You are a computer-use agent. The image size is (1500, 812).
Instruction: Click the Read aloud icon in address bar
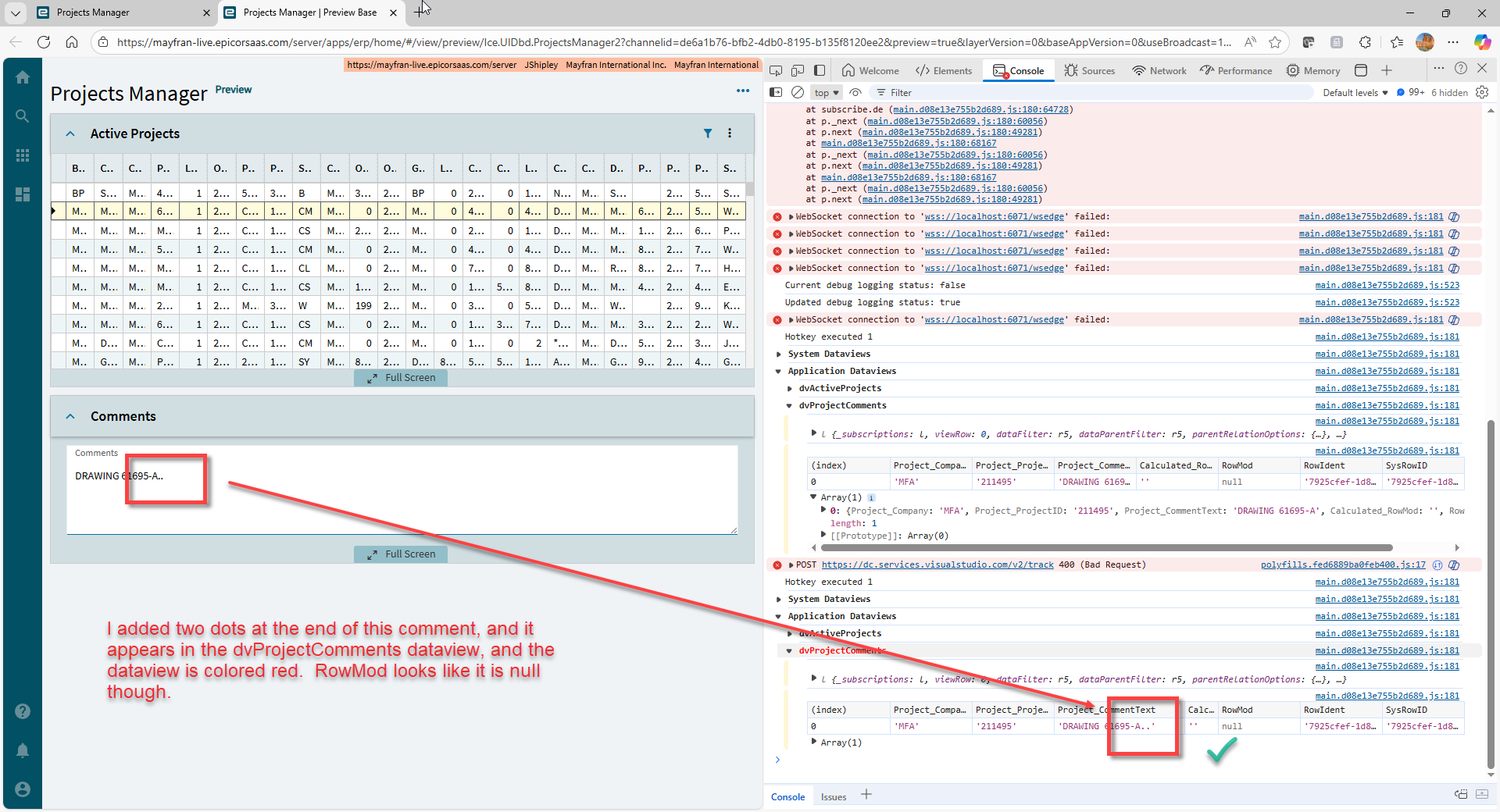click(x=1251, y=42)
